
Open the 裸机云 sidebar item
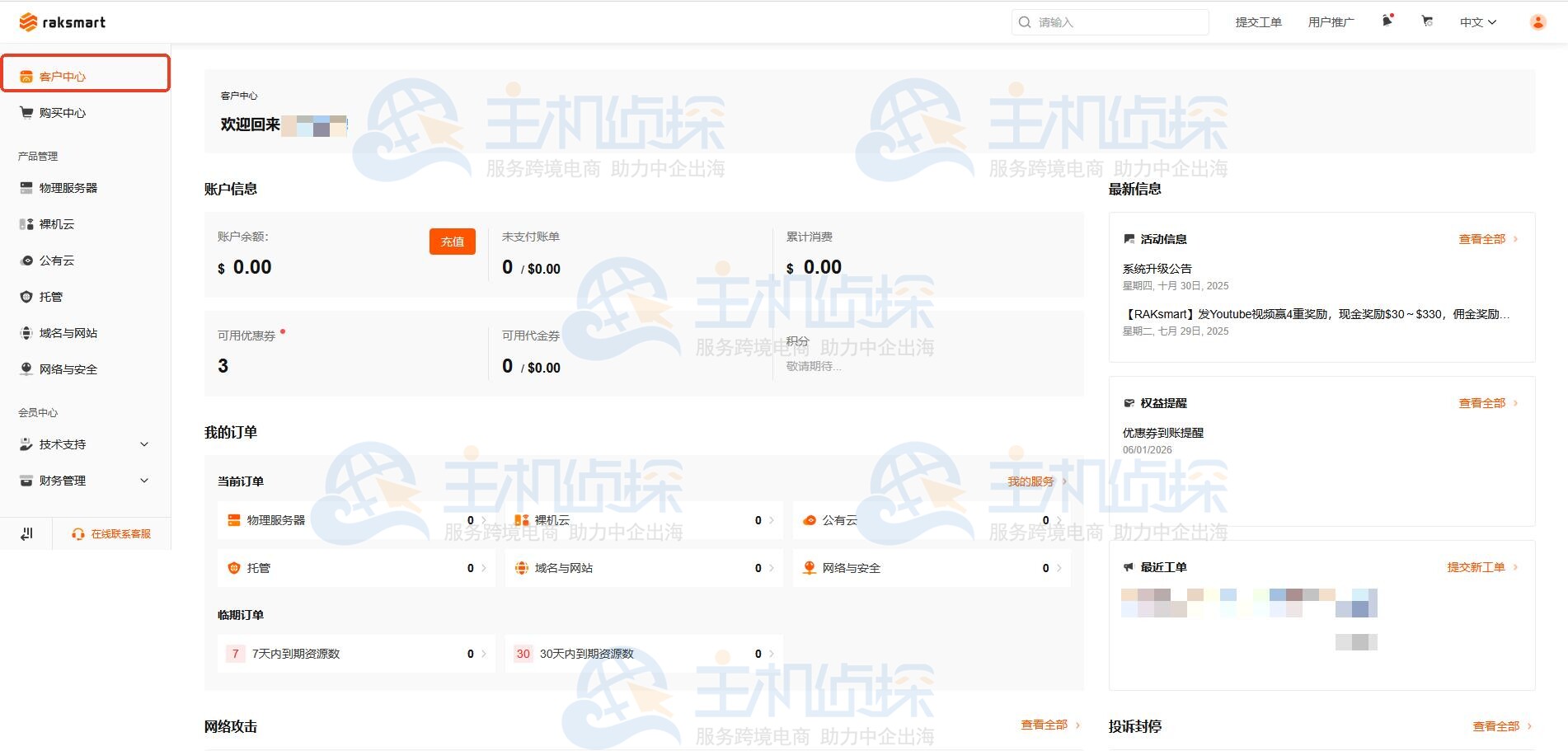point(56,223)
